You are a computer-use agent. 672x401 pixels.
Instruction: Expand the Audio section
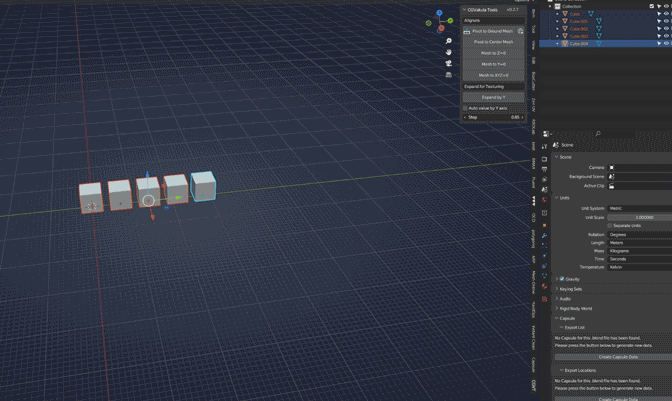[557, 299]
